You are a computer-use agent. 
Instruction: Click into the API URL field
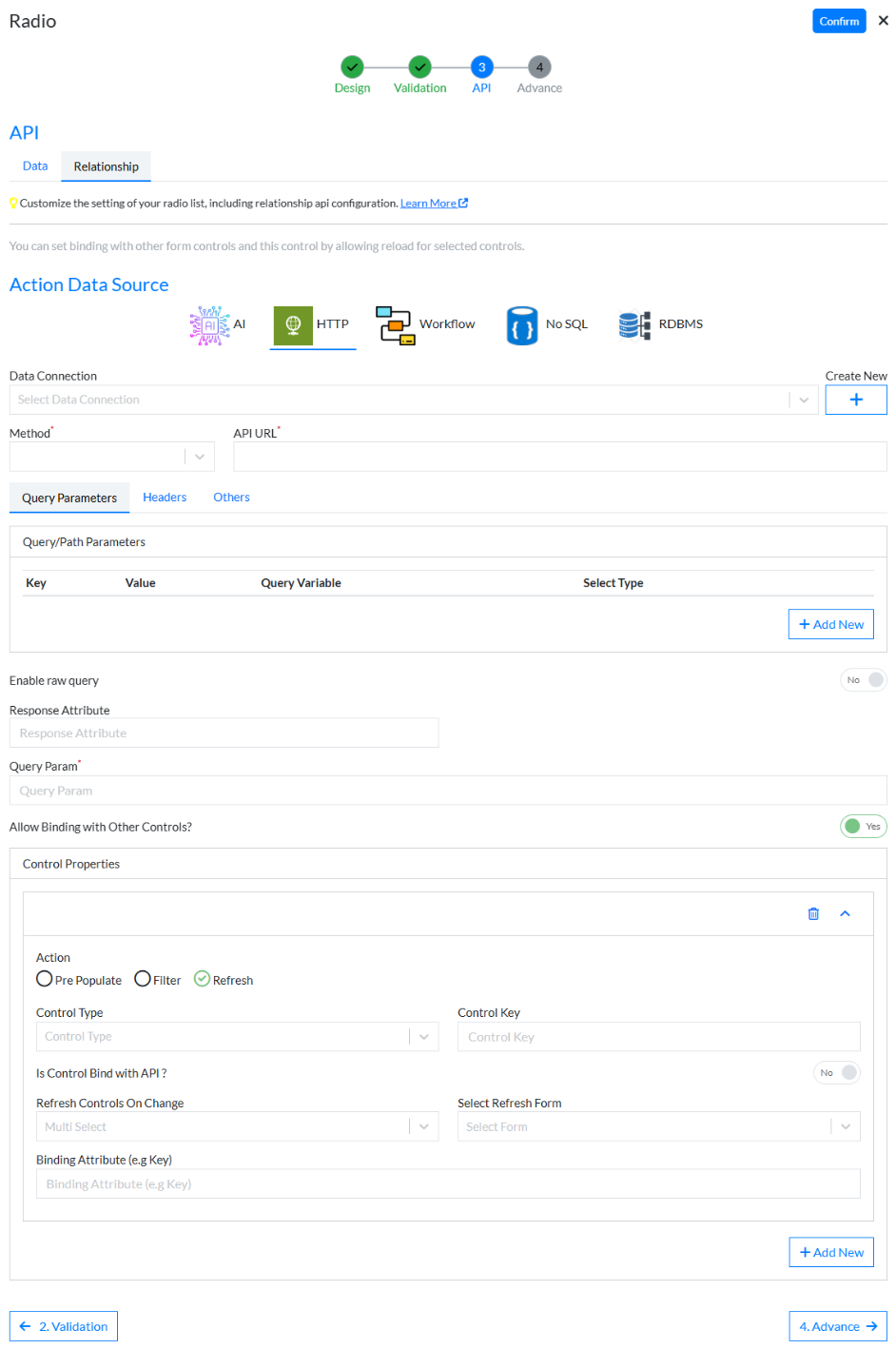coord(559,458)
